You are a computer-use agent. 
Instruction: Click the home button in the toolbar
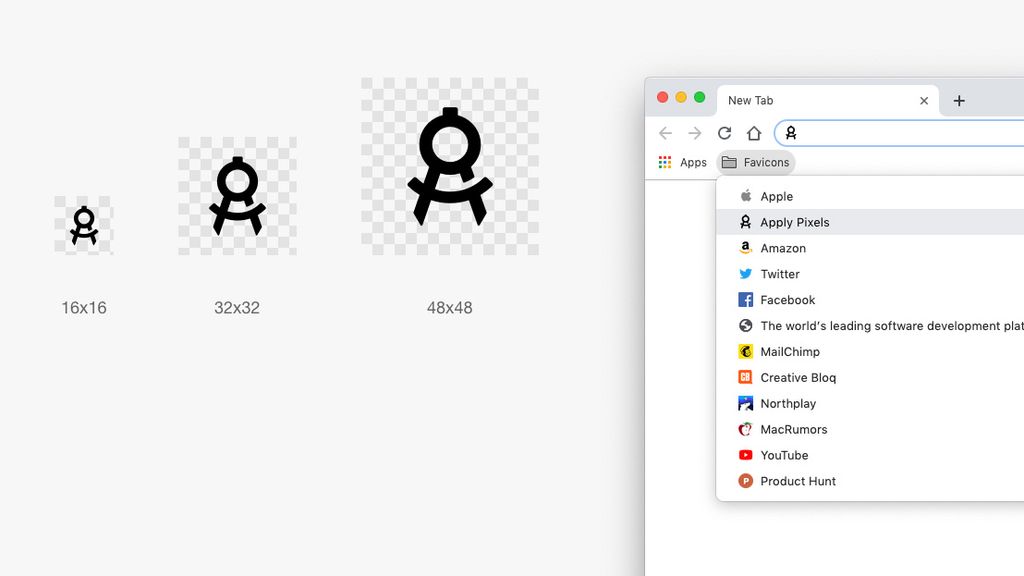tap(754, 132)
